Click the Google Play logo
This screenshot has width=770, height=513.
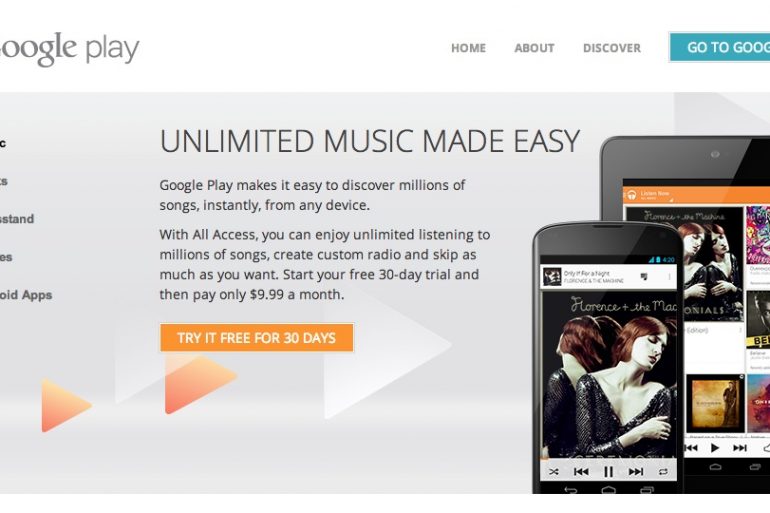tap(70, 49)
